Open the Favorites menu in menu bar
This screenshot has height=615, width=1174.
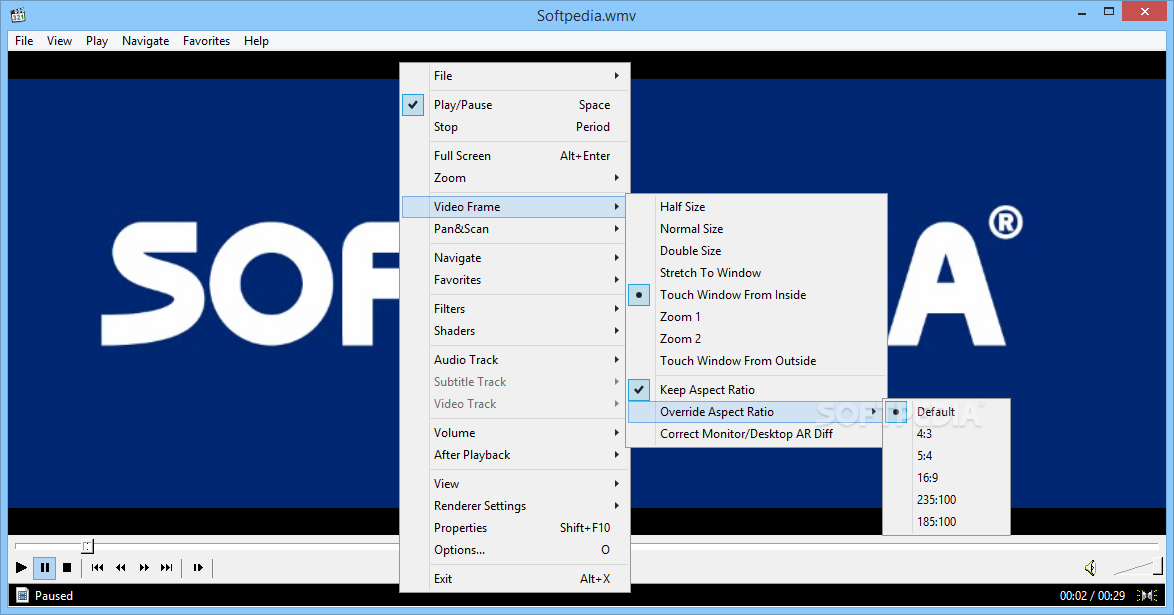(206, 40)
